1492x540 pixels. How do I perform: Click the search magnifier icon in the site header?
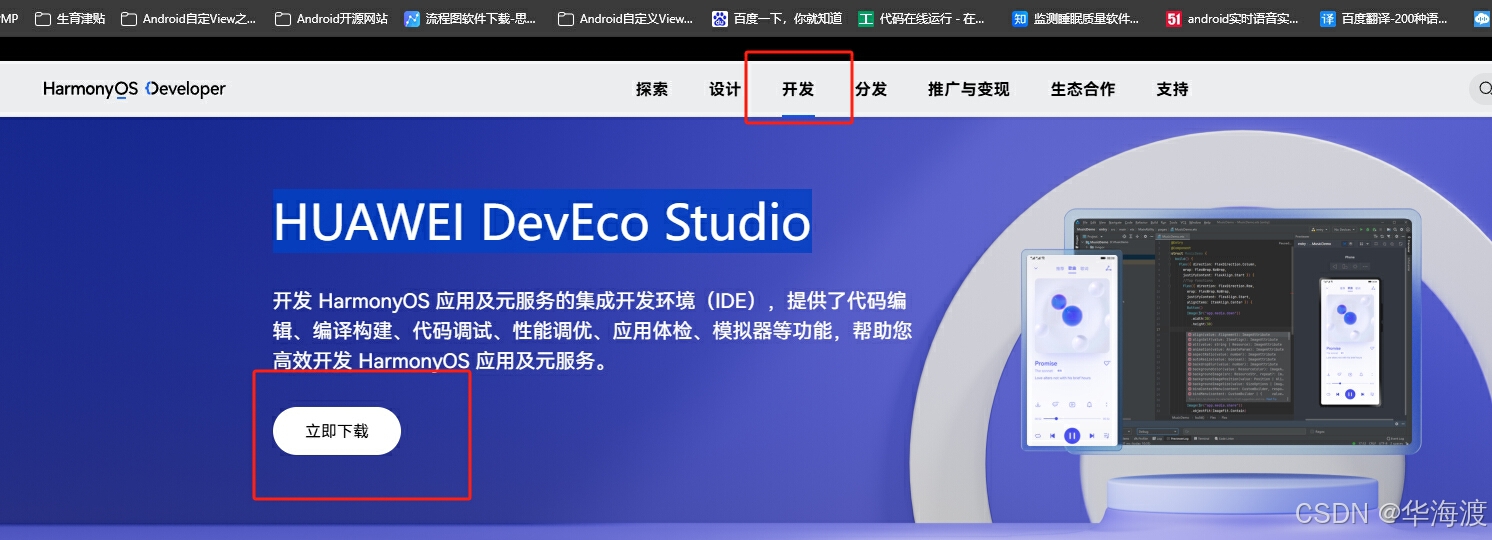click(1484, 89)
